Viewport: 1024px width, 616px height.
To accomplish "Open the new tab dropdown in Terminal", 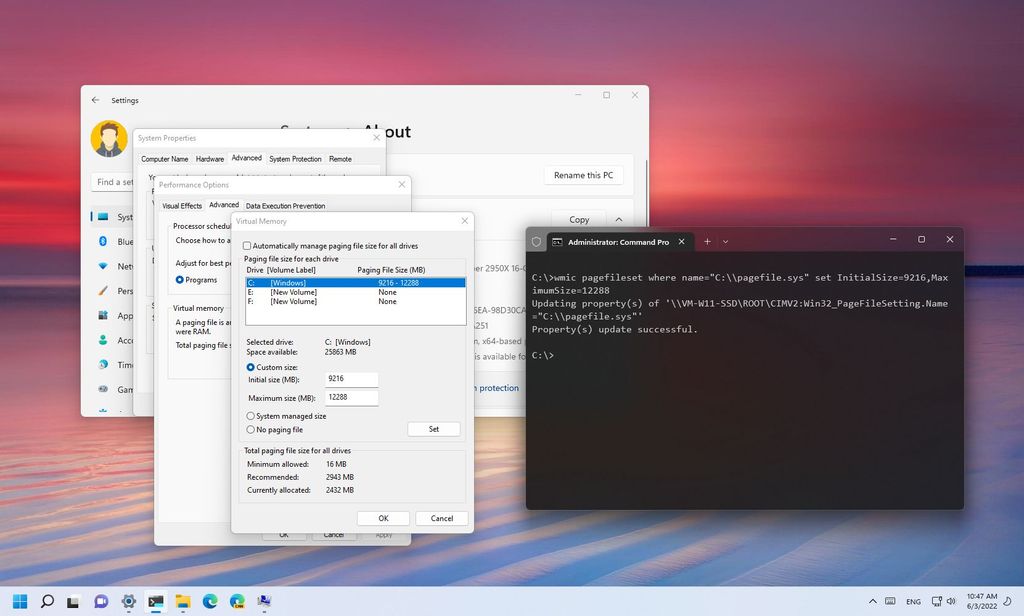I will click(x=726, y=241).
